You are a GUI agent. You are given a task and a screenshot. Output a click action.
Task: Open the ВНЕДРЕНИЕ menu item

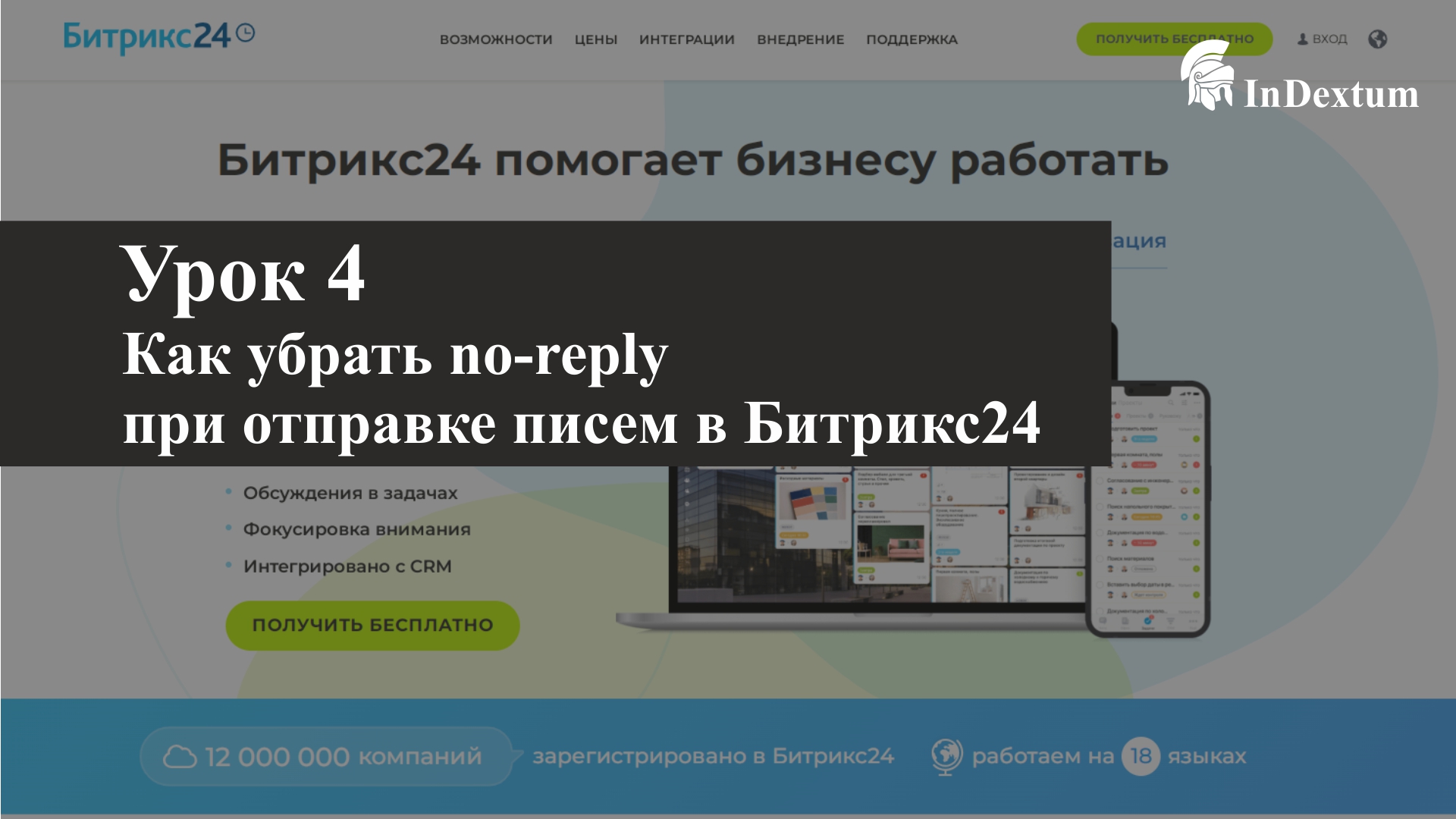click(800, 39)
